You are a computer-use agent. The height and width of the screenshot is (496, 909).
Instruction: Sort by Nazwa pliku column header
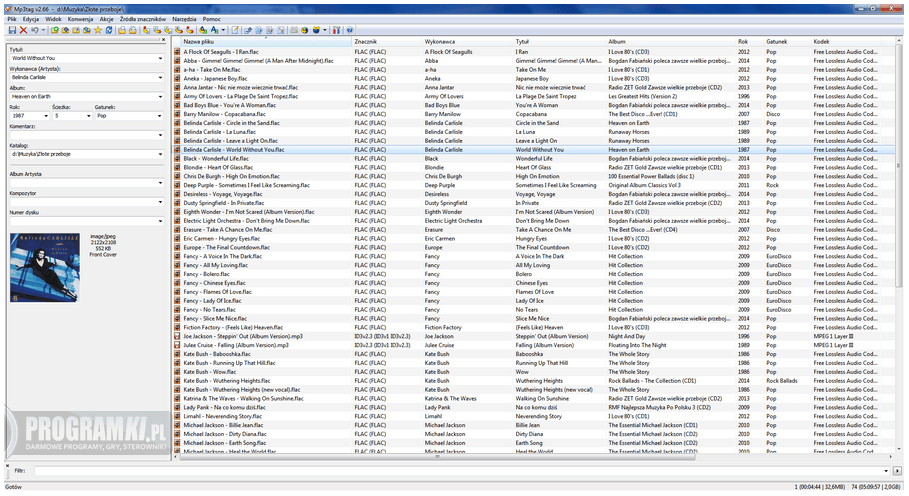tap(266, 42)
